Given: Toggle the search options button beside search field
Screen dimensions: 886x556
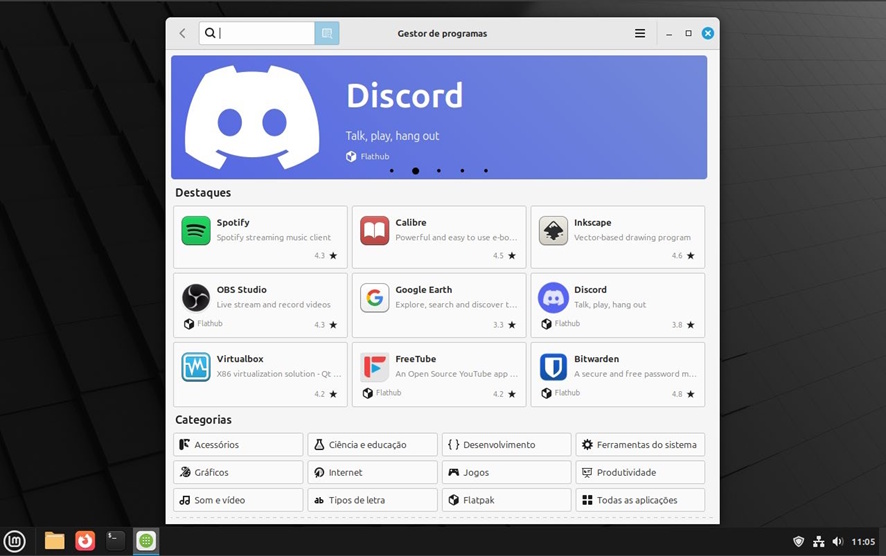Looking at the screenshot, I should 327,33.
